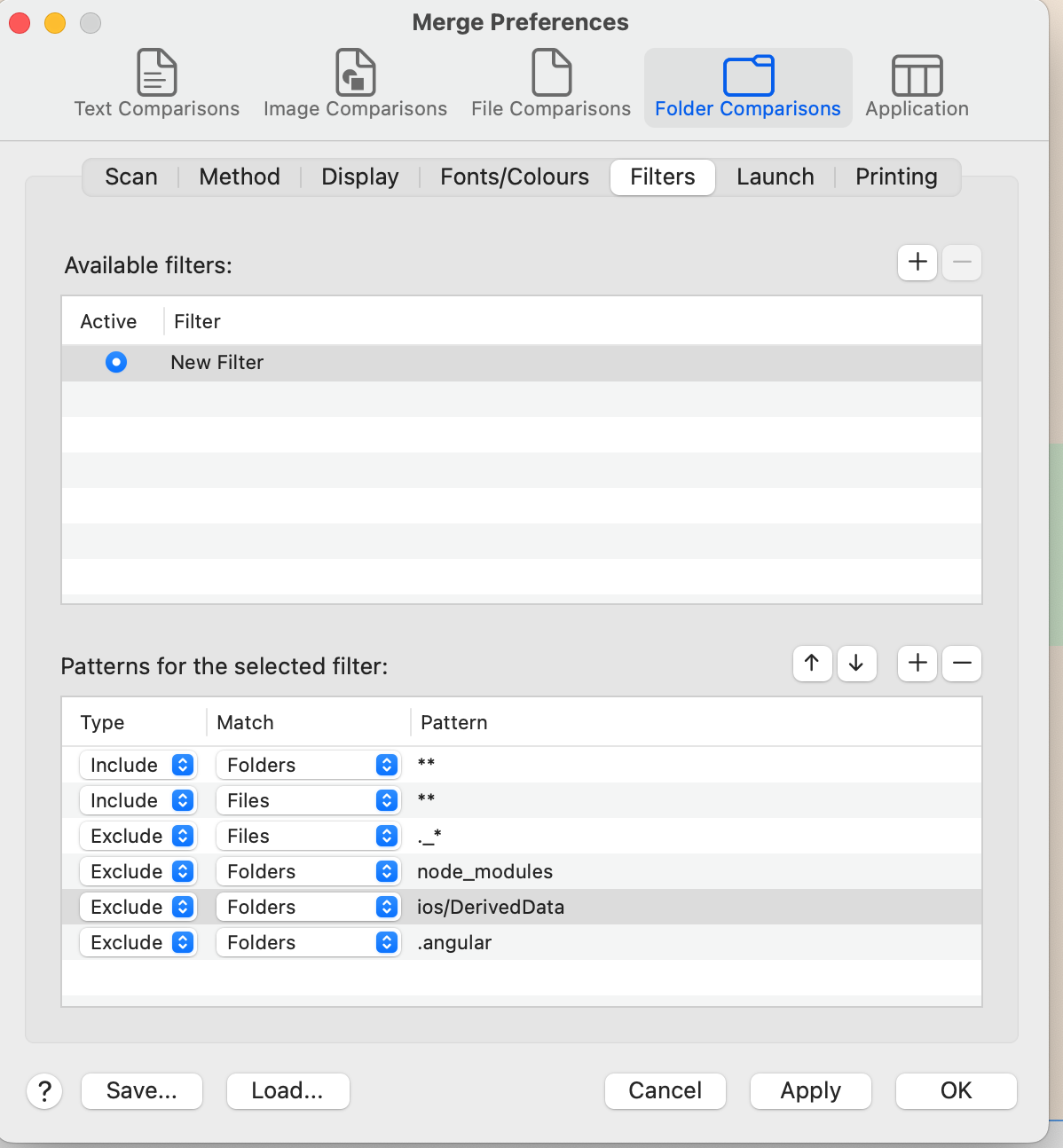Switch to the Fonts/Colours tab
Image resolution: width=1063 pixels, height=1148 pixels.
(x=515, y=177)
